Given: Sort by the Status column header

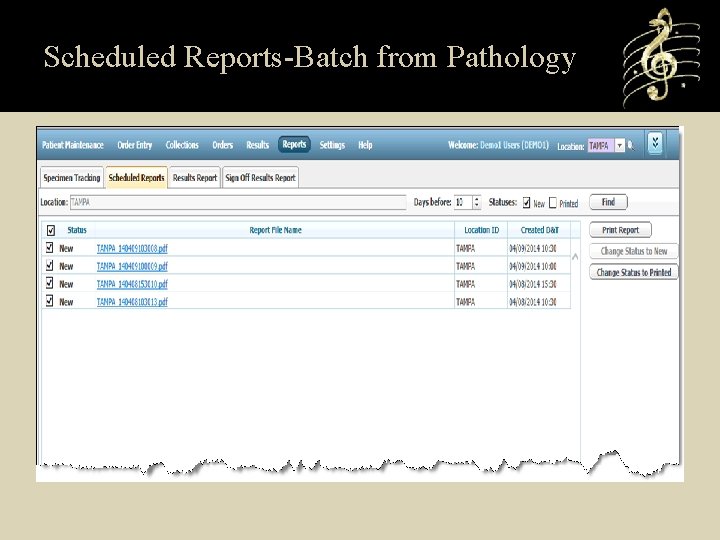Looking at the screenshot, I should pos(77,230).
